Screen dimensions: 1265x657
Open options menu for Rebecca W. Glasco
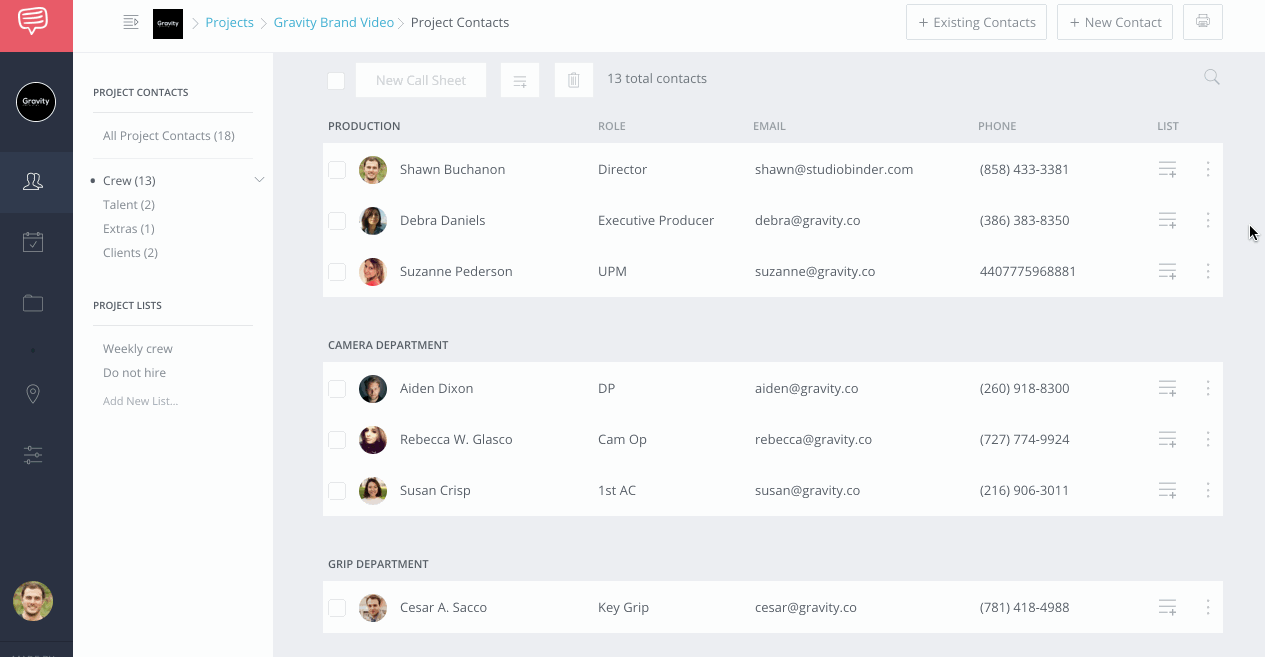1208,439
